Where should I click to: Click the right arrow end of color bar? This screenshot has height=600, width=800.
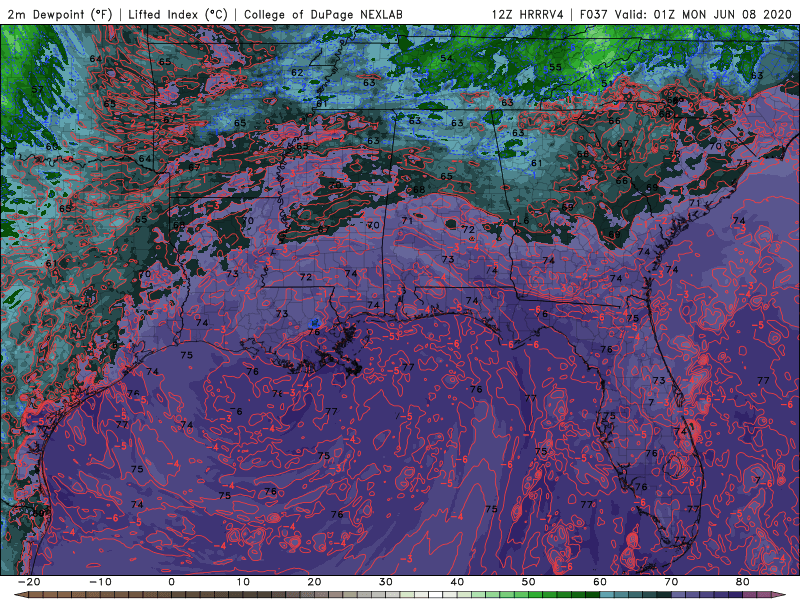tap(779, 595)
